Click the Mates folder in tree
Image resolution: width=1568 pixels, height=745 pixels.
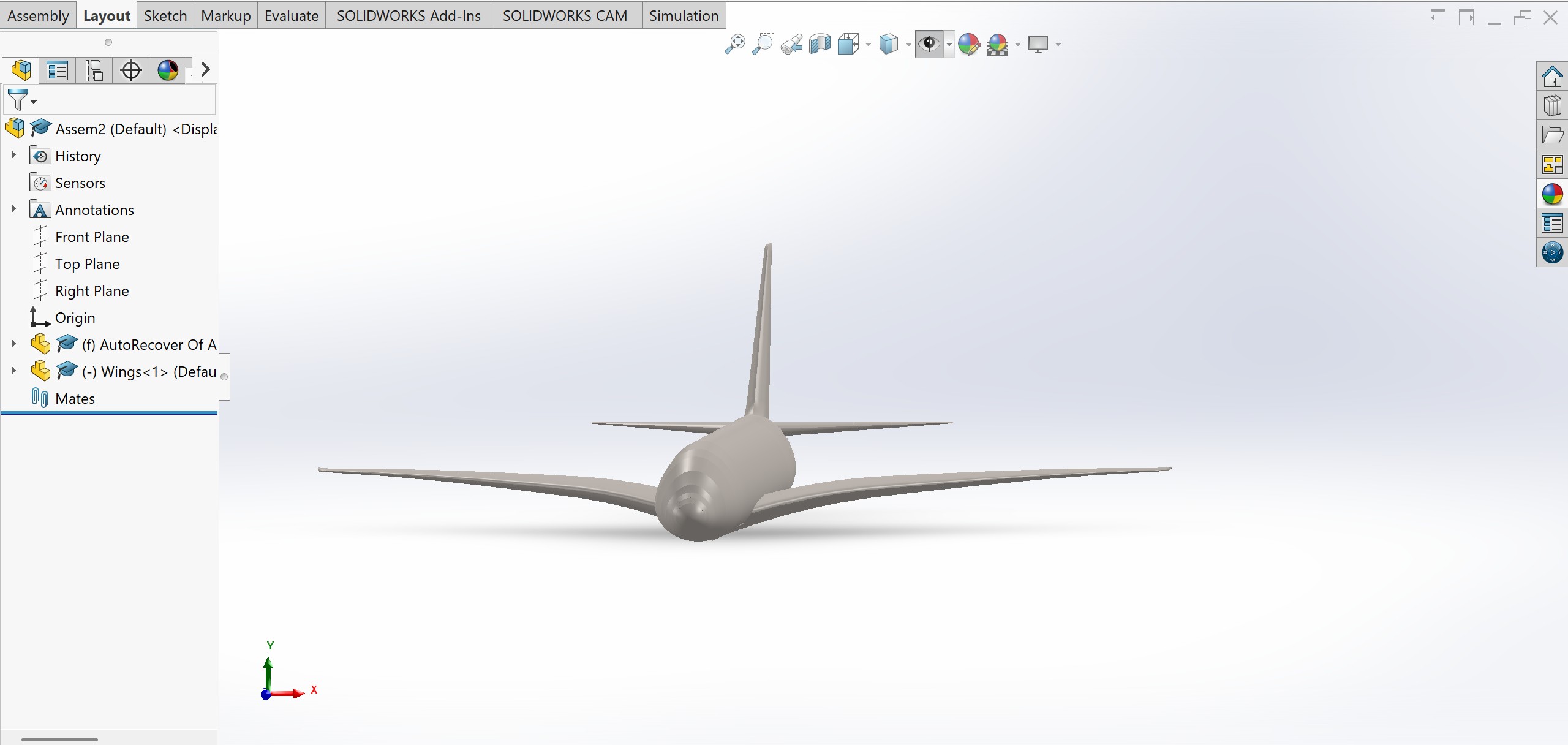75,399
